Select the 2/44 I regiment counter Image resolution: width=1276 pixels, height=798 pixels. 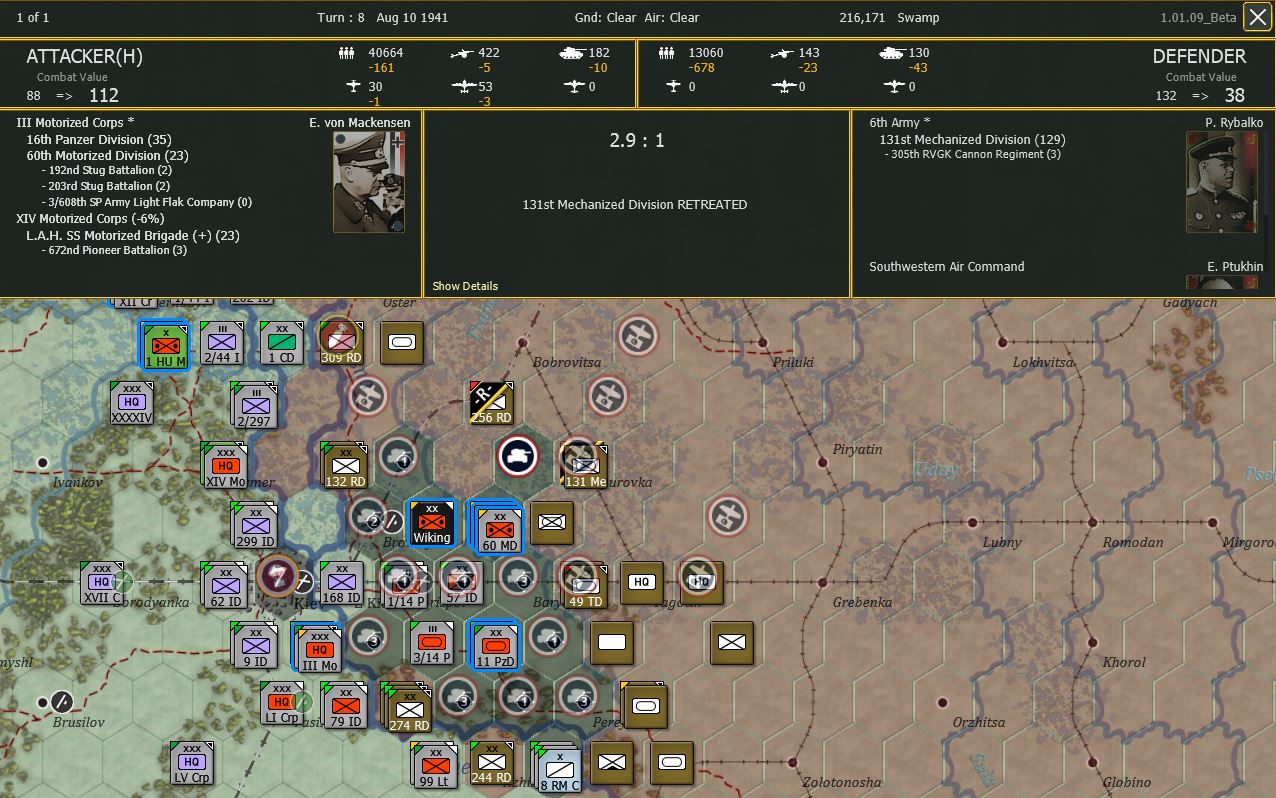tap(223, 344)
